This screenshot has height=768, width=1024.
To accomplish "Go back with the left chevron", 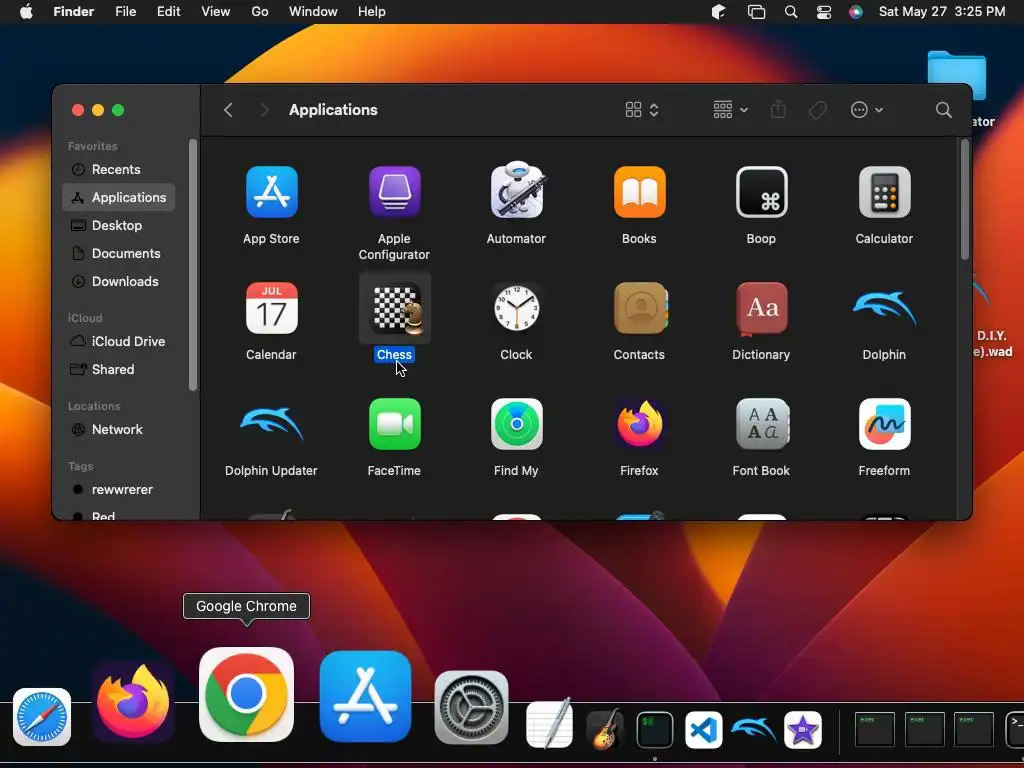I will click(228, 110).
